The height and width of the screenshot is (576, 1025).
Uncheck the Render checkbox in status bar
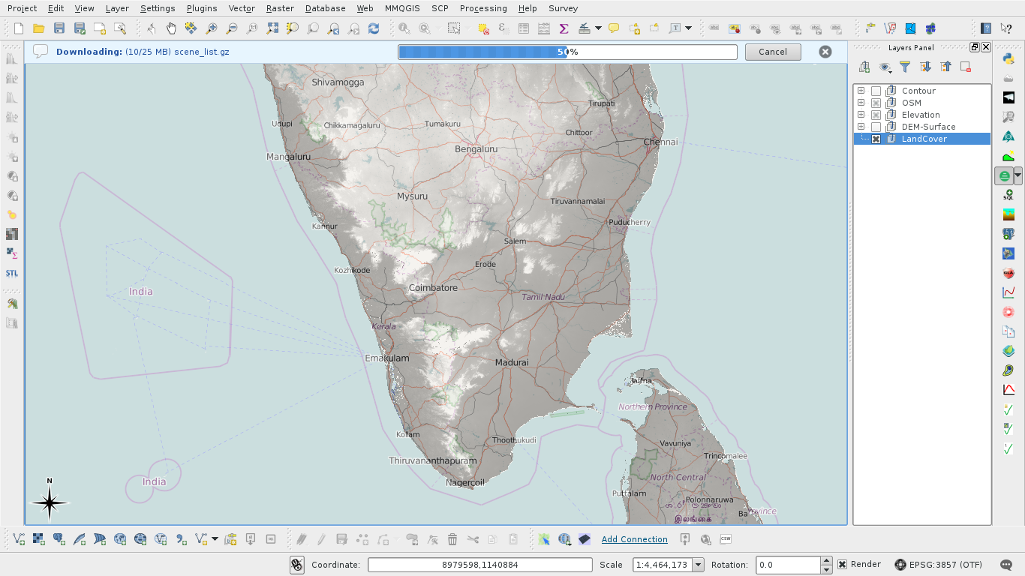click(x=842, y=565)
